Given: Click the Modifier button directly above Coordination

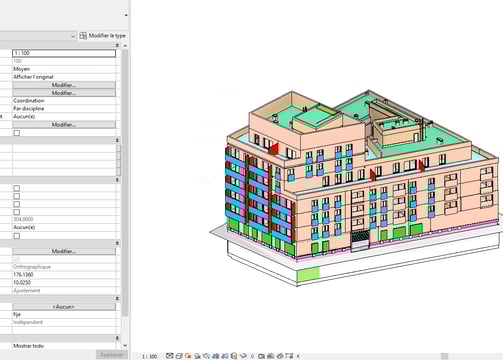Looking at the screenshot, I should (64, 93).
